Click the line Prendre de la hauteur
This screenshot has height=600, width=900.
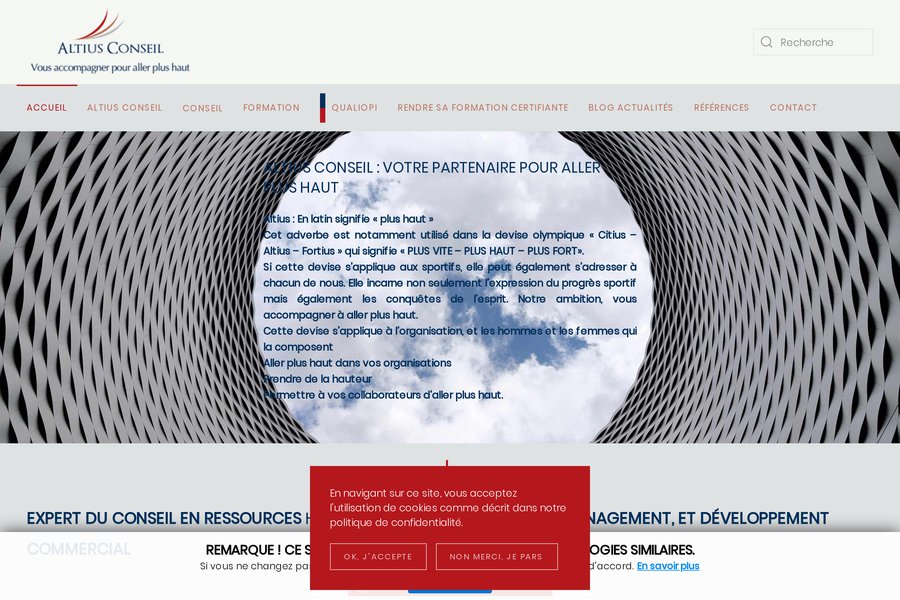pyautogui.click(x=317, y=379)
